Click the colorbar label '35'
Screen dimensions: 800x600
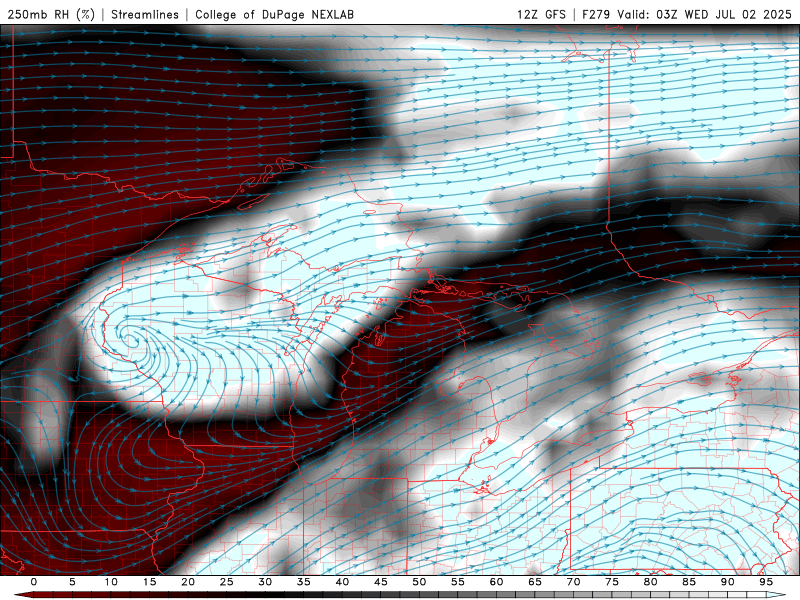[x=304, y=582]
